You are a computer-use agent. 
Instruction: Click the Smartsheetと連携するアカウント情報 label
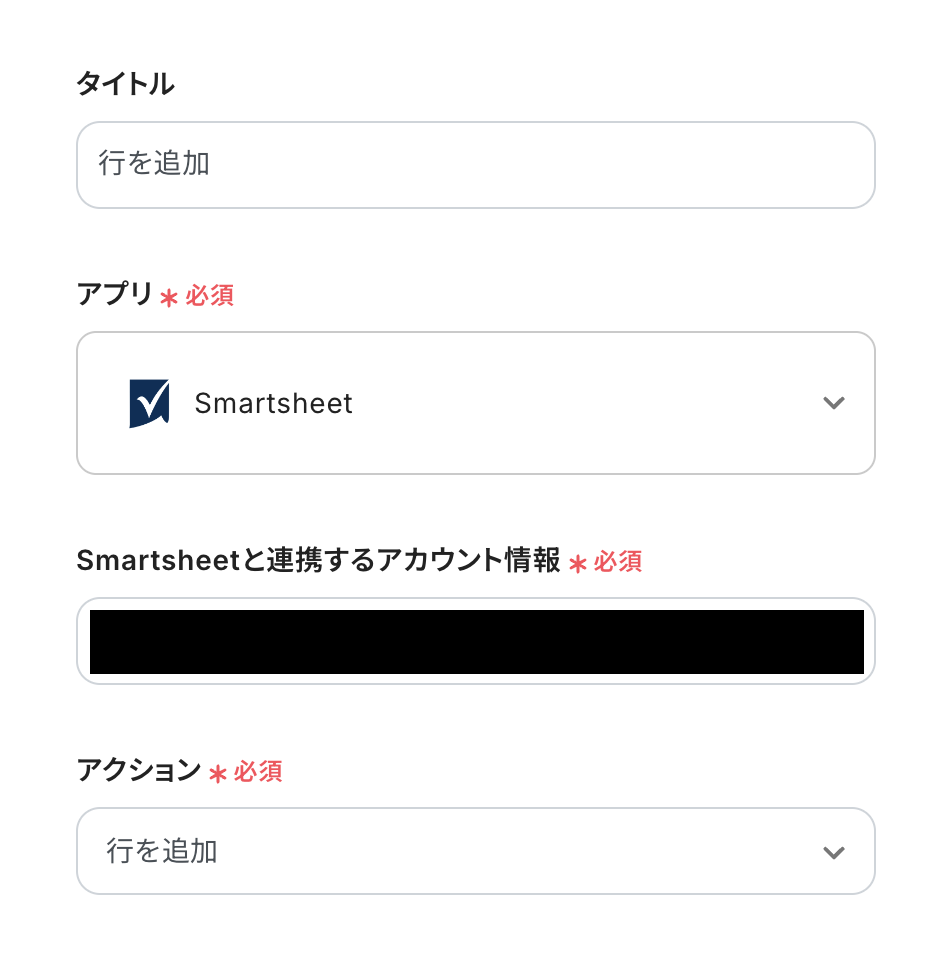pyautogui.click(x=318, y=561)
